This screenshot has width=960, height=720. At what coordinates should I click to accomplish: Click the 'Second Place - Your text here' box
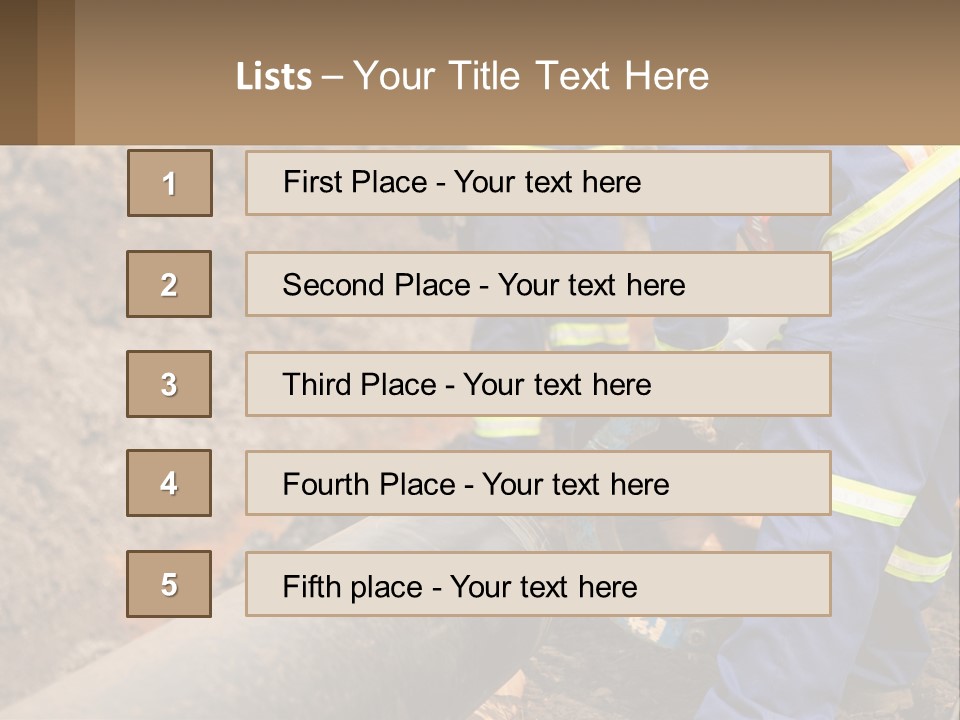pos(538,284)
